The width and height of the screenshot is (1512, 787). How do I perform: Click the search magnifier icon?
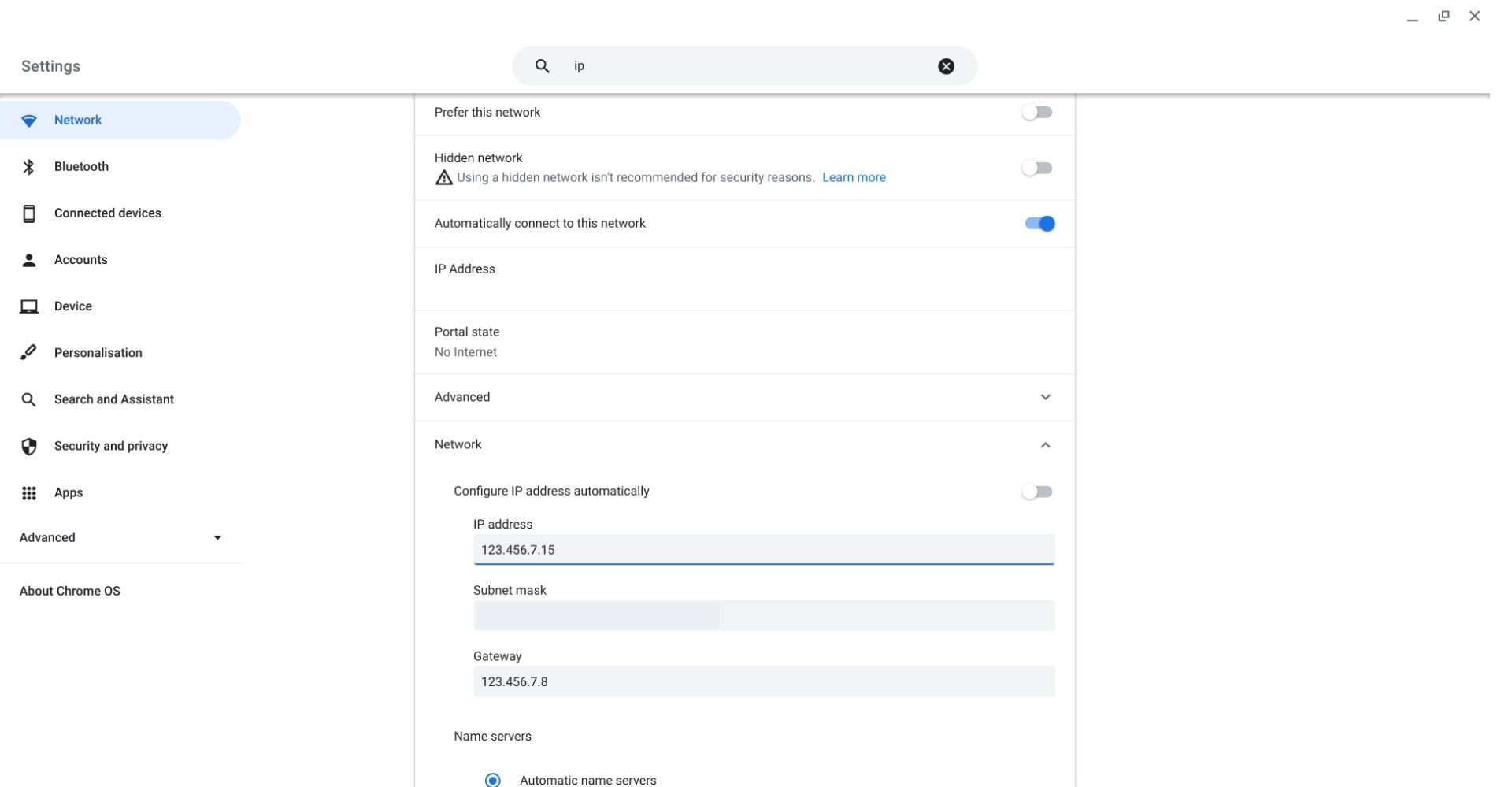pos(542,66)
